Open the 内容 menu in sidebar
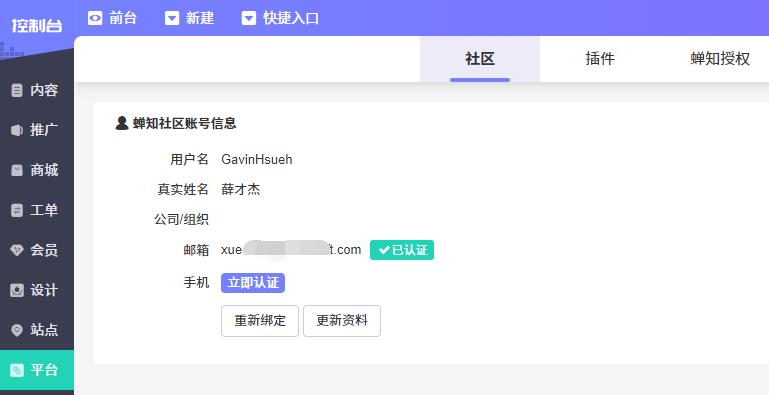This screenshot has width=769, height=395. click(x=37, y=90)
